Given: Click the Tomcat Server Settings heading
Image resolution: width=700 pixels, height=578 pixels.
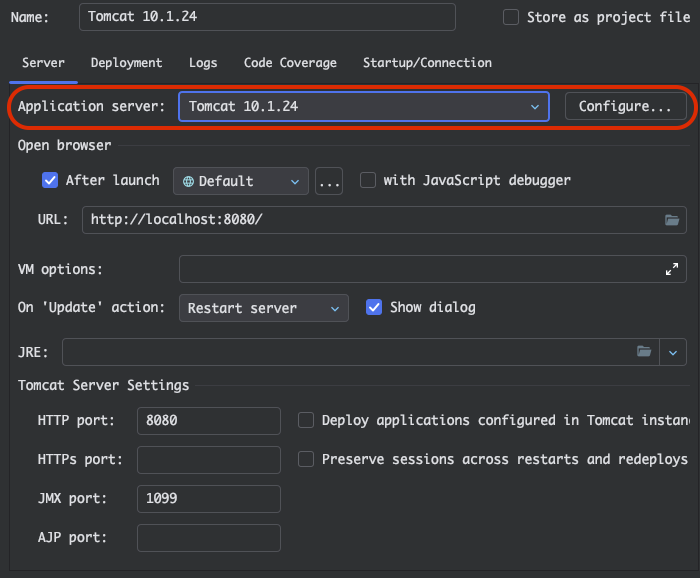Looking at the screenshot, I should coord(104,385).
